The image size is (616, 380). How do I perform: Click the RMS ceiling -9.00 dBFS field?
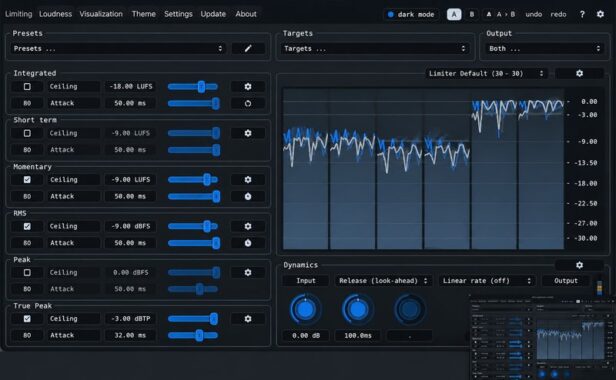point(131,226)
